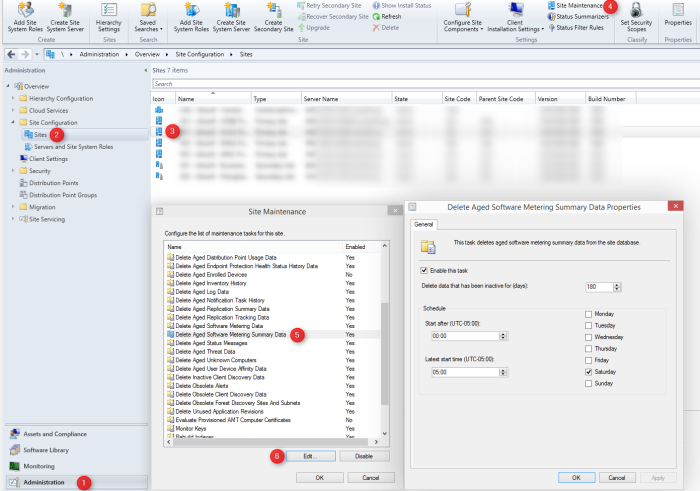
Task: Click Retry Secondary Site
Action: (x=329, y=5)
